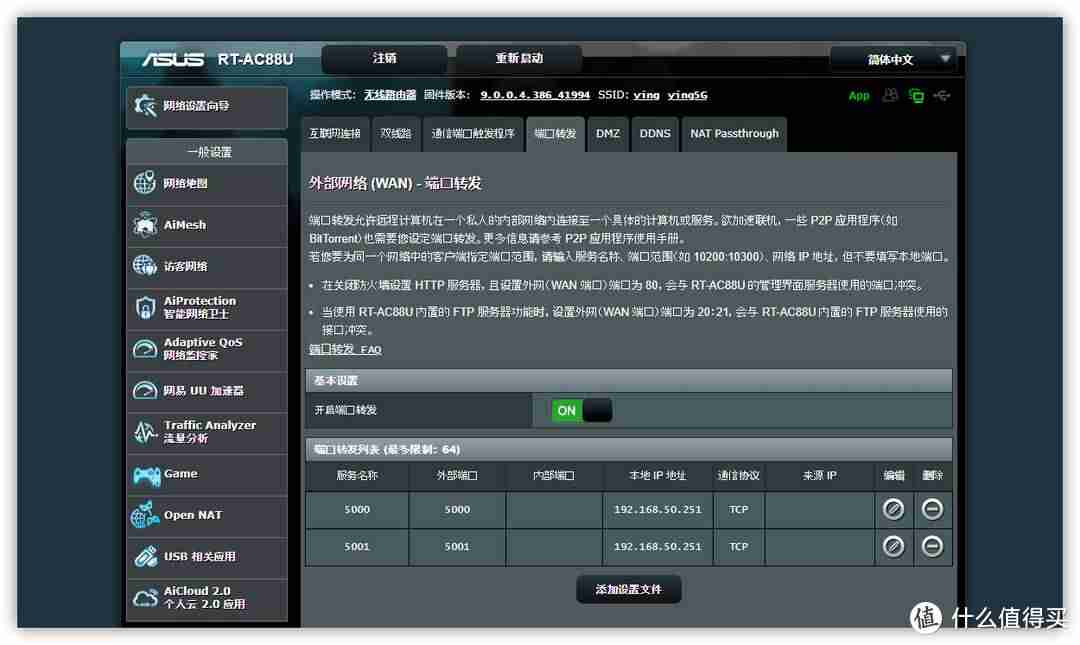
Task: Delete the 5001 port forwarding rule
Action: coord(933,546)
